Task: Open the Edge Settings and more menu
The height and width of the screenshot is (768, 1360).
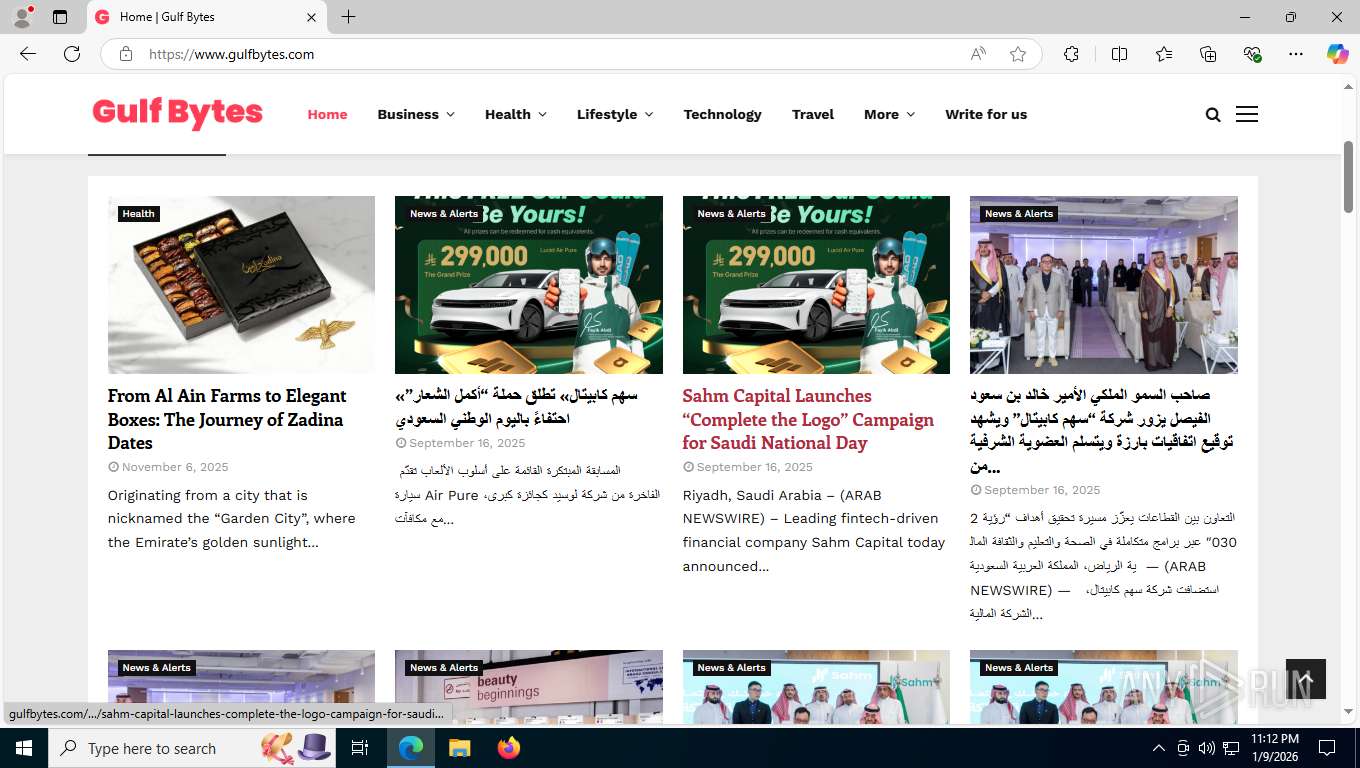Action: (1296, 54)
